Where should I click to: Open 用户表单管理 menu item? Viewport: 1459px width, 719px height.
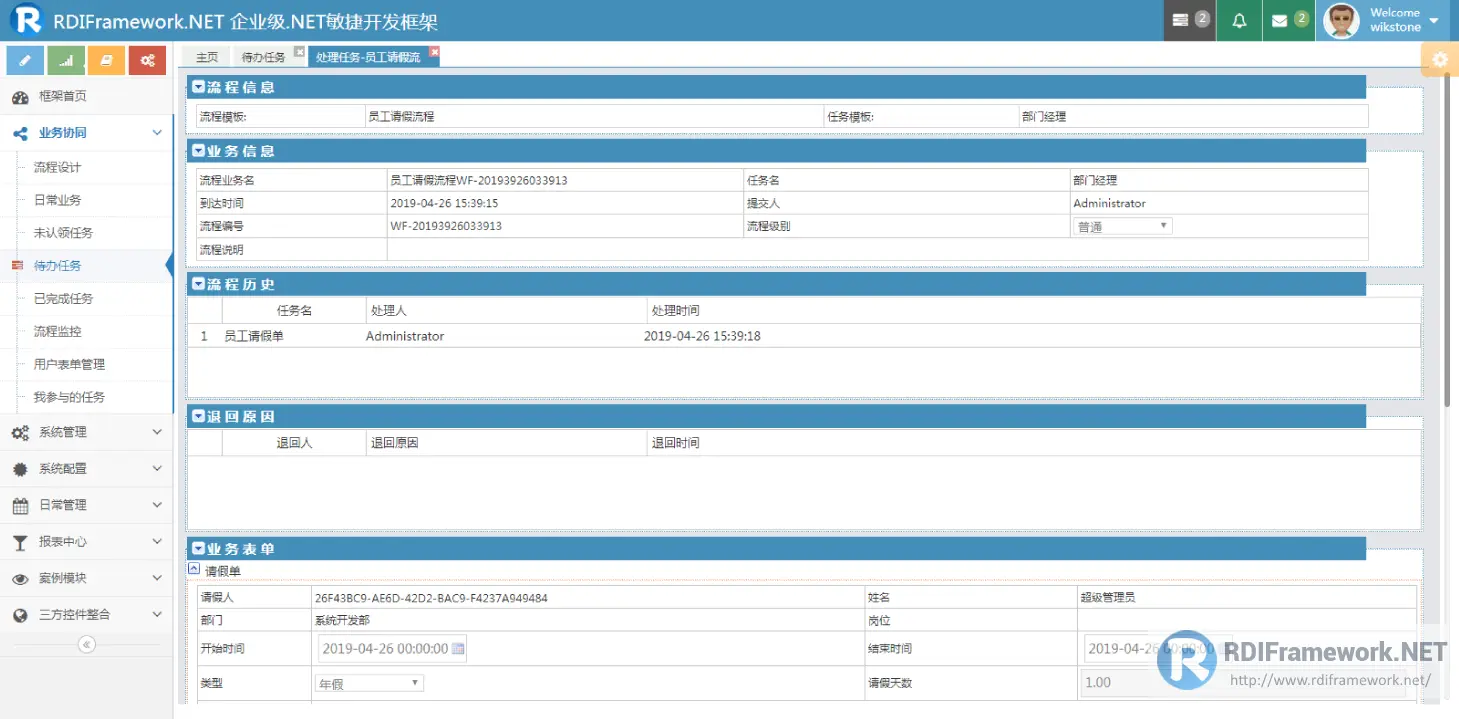[x=69, y=364]
